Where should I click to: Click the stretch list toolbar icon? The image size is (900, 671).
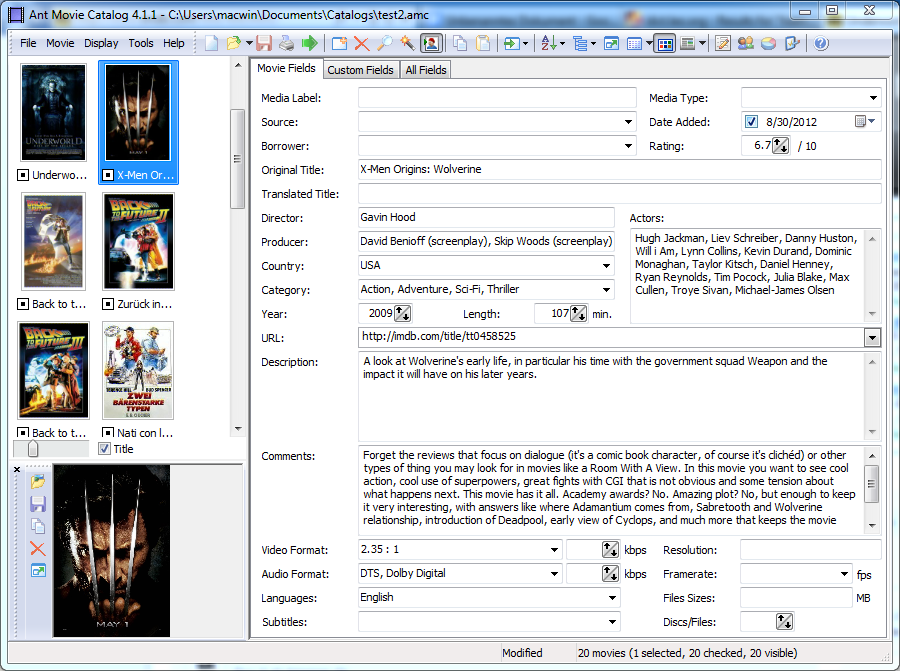tap(612, 44)
